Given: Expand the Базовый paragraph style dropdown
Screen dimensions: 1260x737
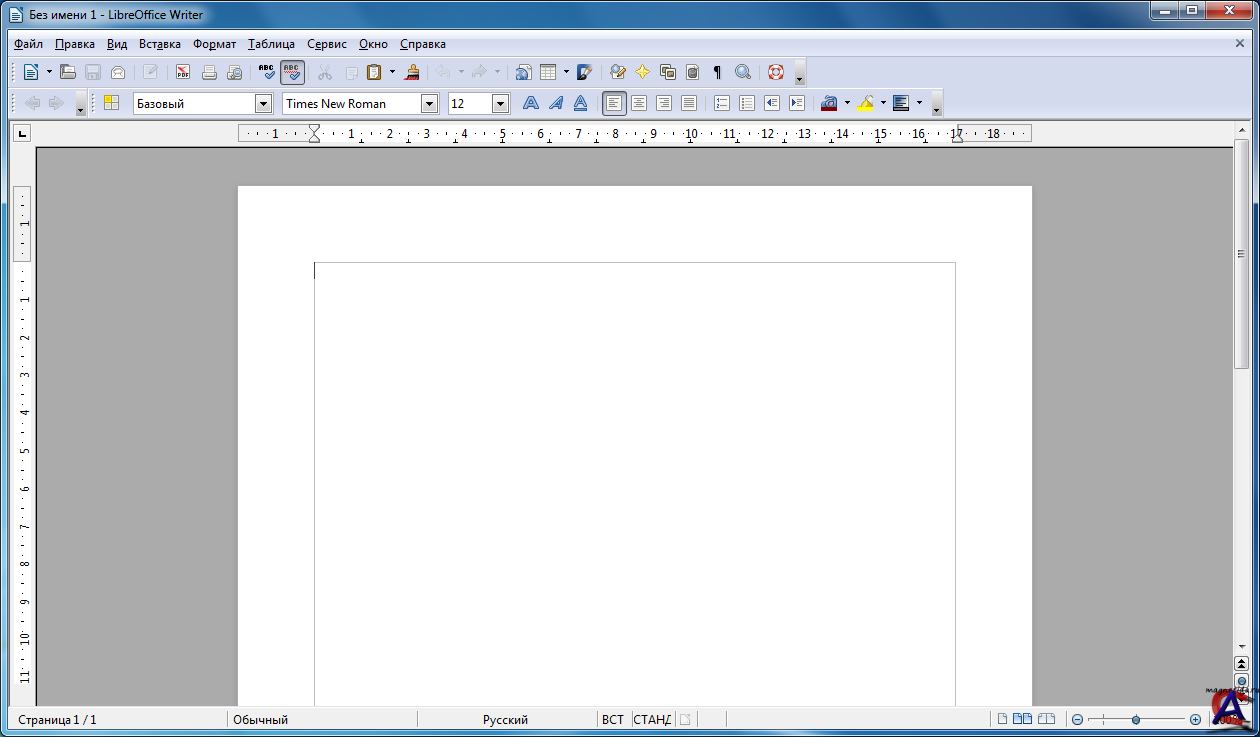Looking at the screenshot, I should (x=264, y=104).
